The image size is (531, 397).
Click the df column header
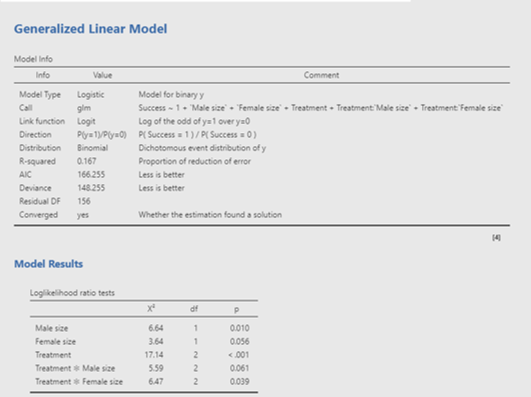(x=194, y=309)
